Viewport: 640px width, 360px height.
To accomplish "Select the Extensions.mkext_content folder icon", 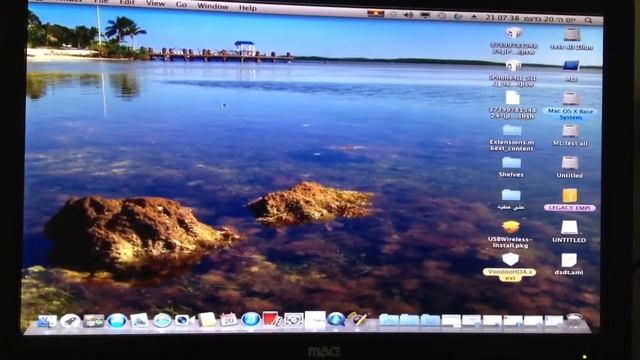I will pos(512,131).
